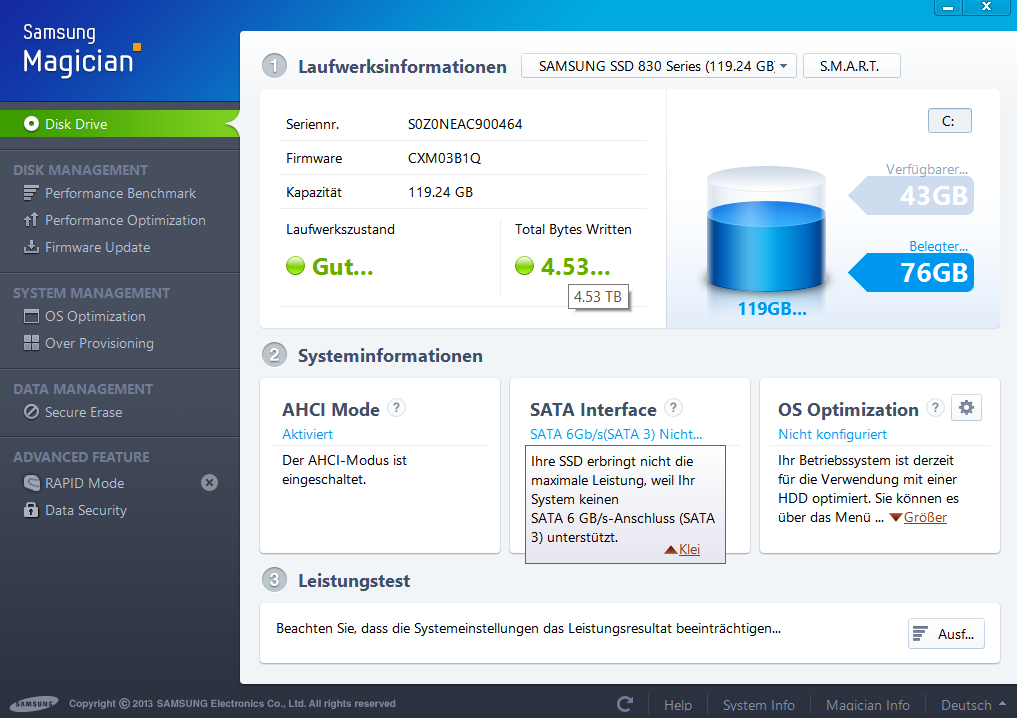
Task: Click the 76GB used space label
Action: [911, 272]
